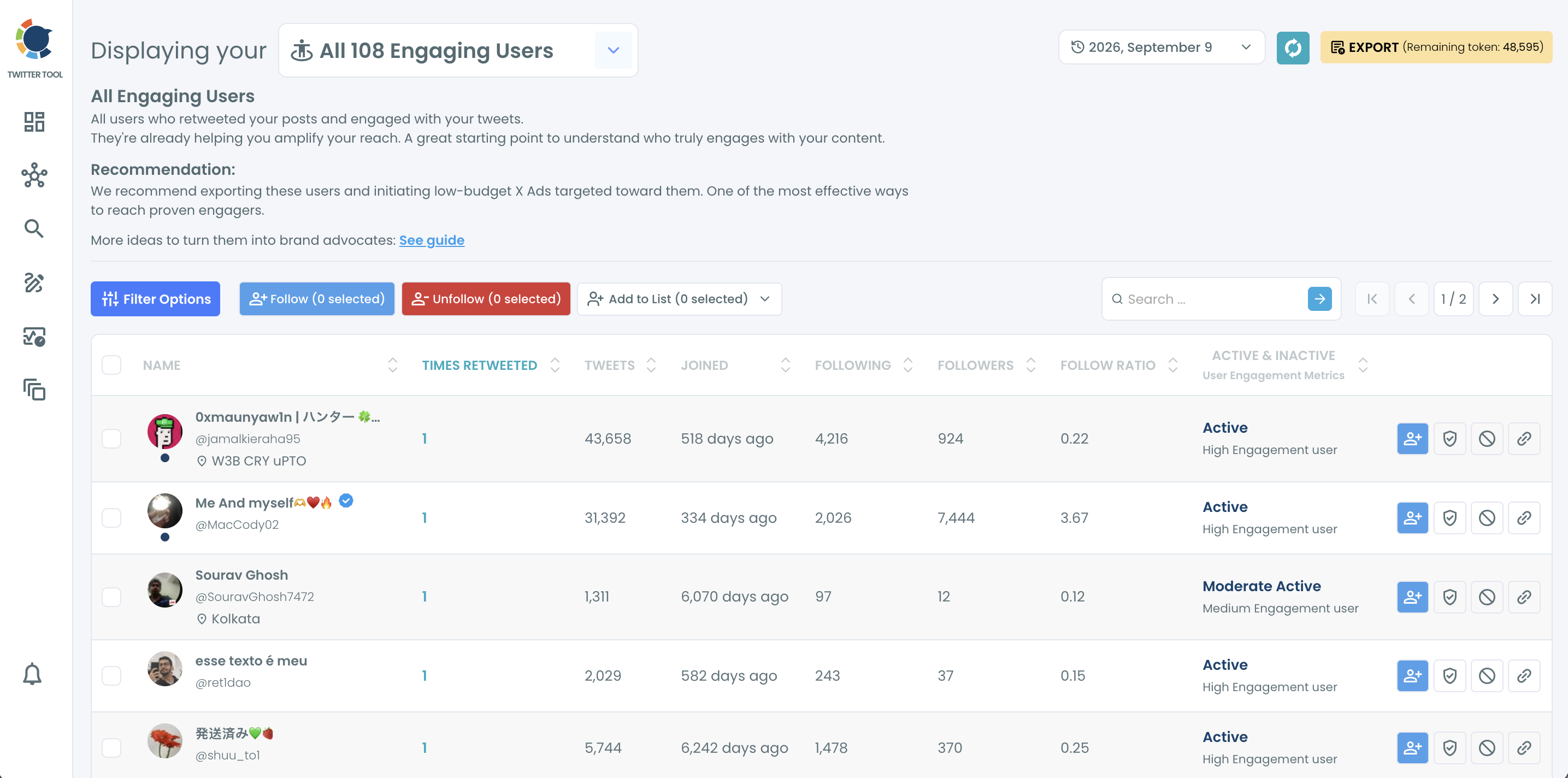Whitelist @MacCody02 using shield icon

click(x=1449, y=517)
